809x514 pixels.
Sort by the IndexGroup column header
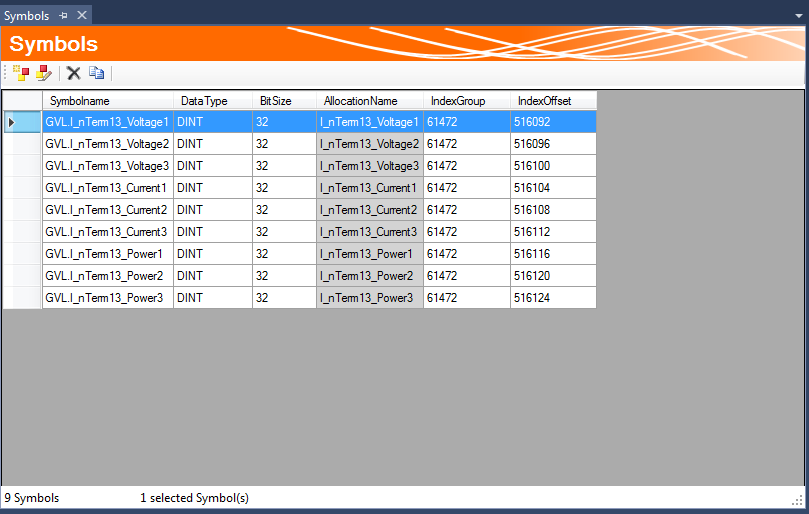[x=467, y=101]
